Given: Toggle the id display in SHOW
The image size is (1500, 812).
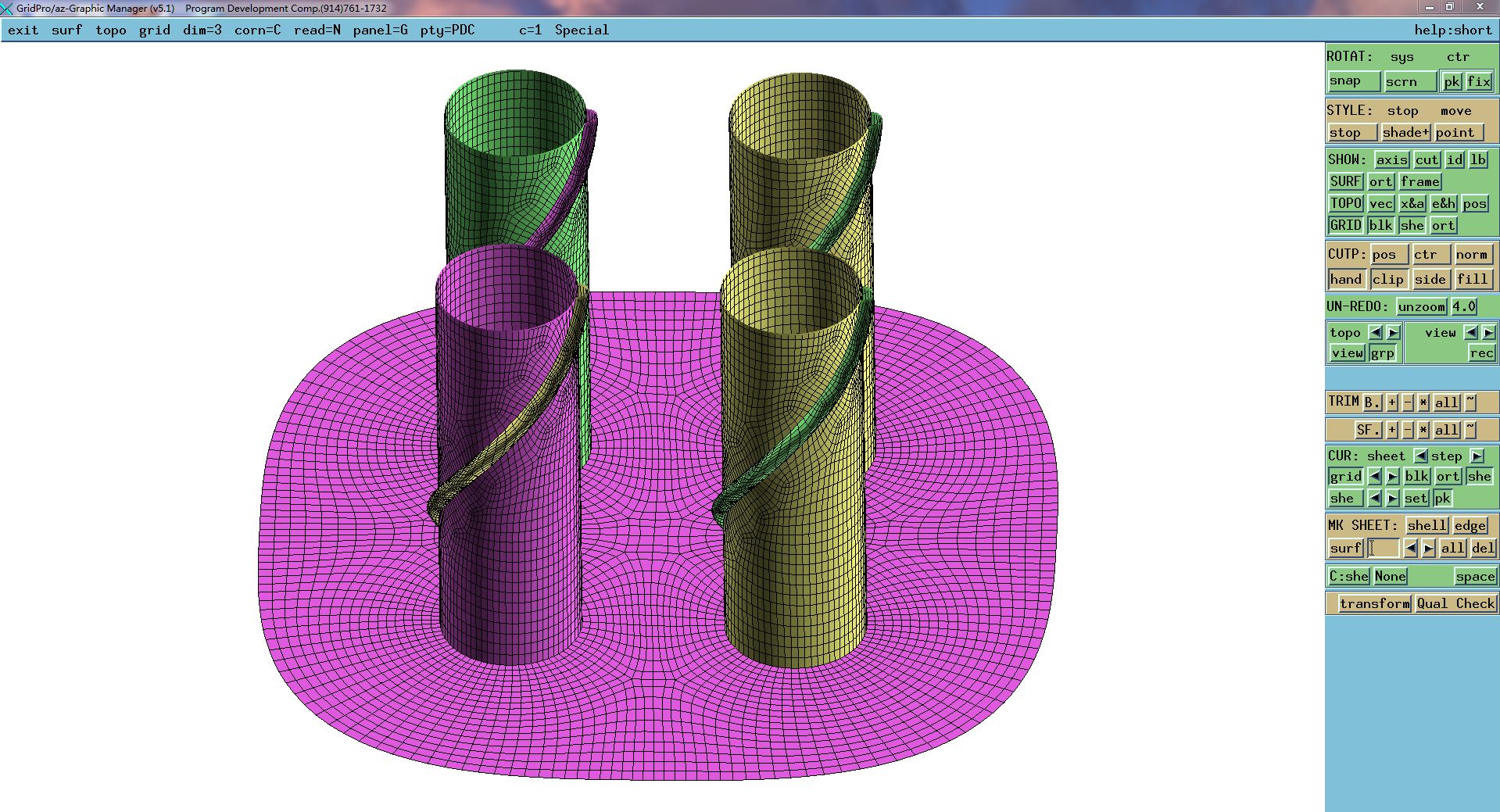Looking at the screenshot, I should [x=1455, y=159].
